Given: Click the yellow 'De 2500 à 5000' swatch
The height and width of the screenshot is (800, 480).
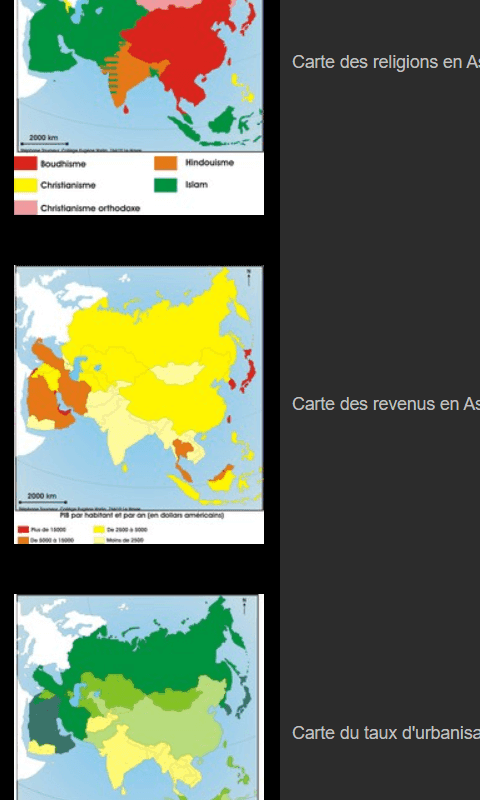Looking at the screenshot, I should point(99,530).
